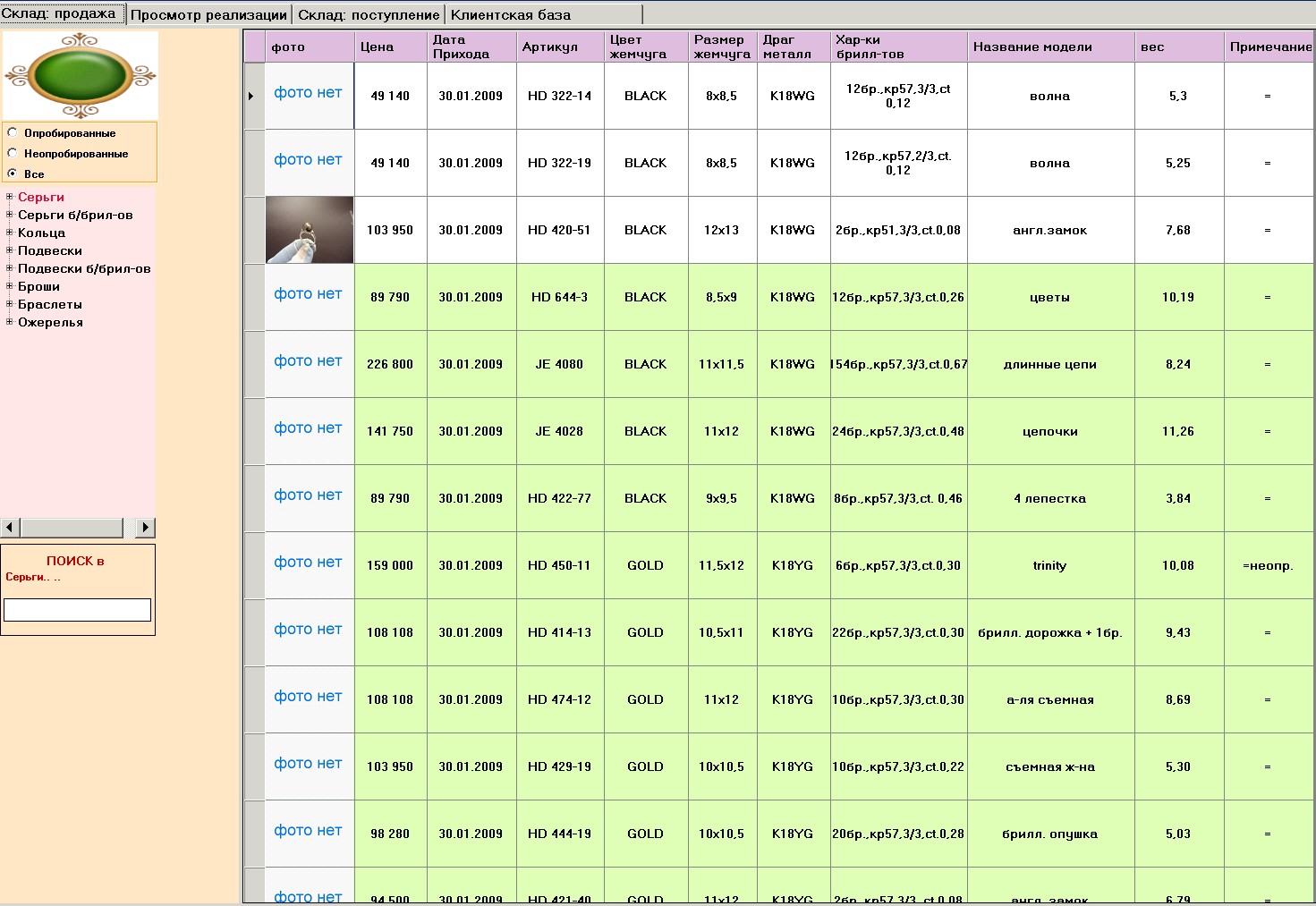Click 'фото нет' link for HD 450-11
1316x906 pixels.
308,563
